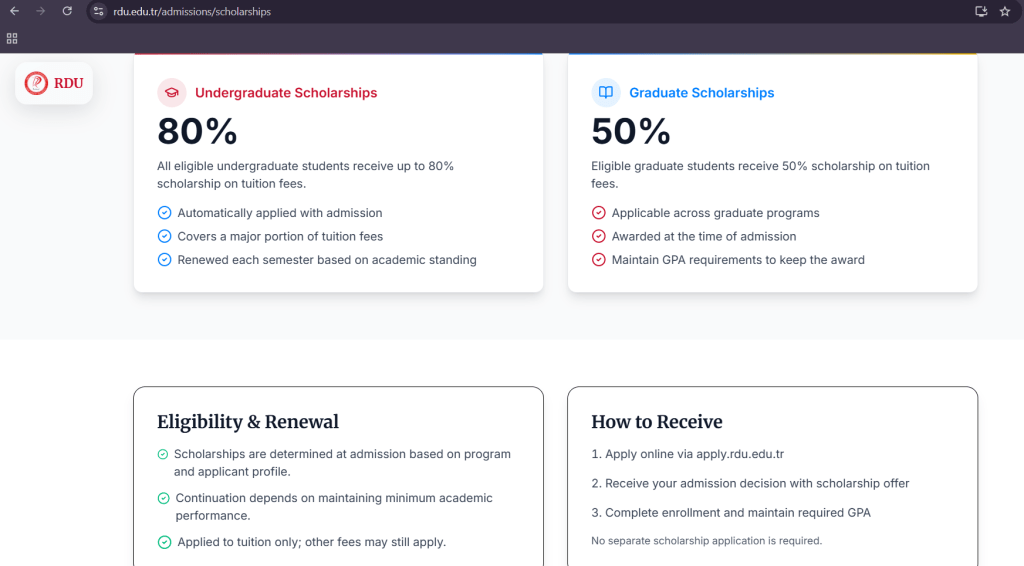Click the checkmark beside Renewed each semester

(165, 260)
